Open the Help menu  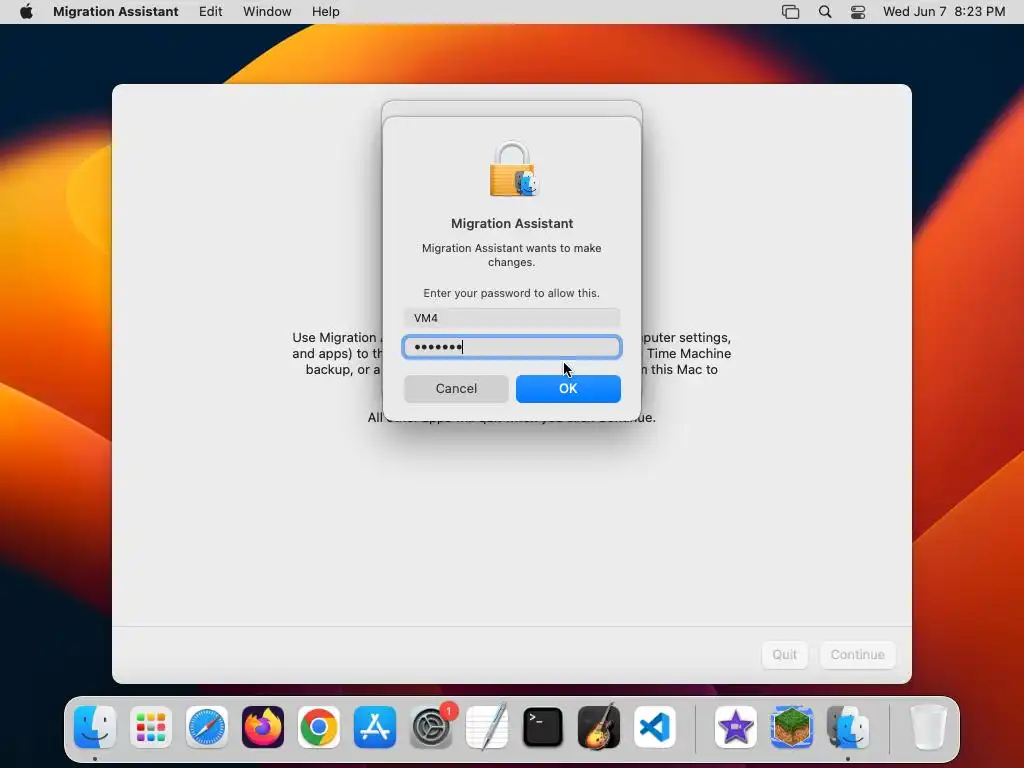pyautogui.click(x=325, y=12)
